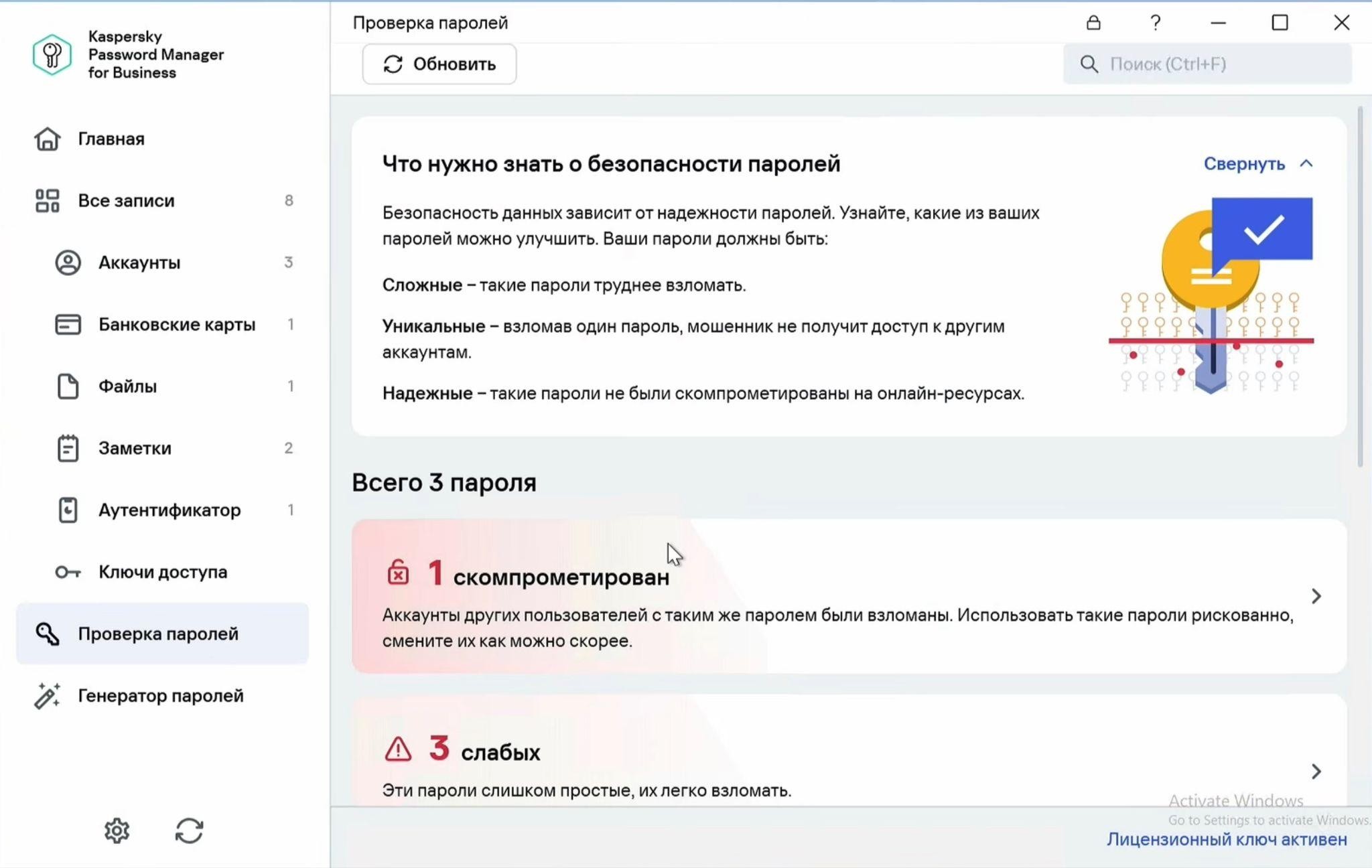Image resolution: width=1372 pixels, height=868 pixels.
Task: Open the Аутентификатор phone icon
Action: (68, 510)
